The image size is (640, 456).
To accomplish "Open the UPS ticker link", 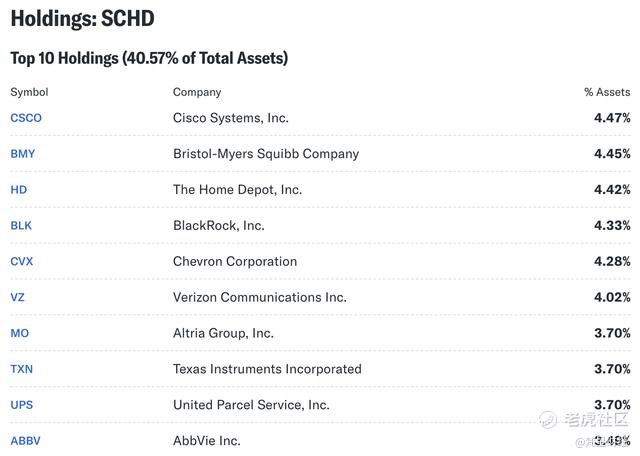I will tap(22, 405).
